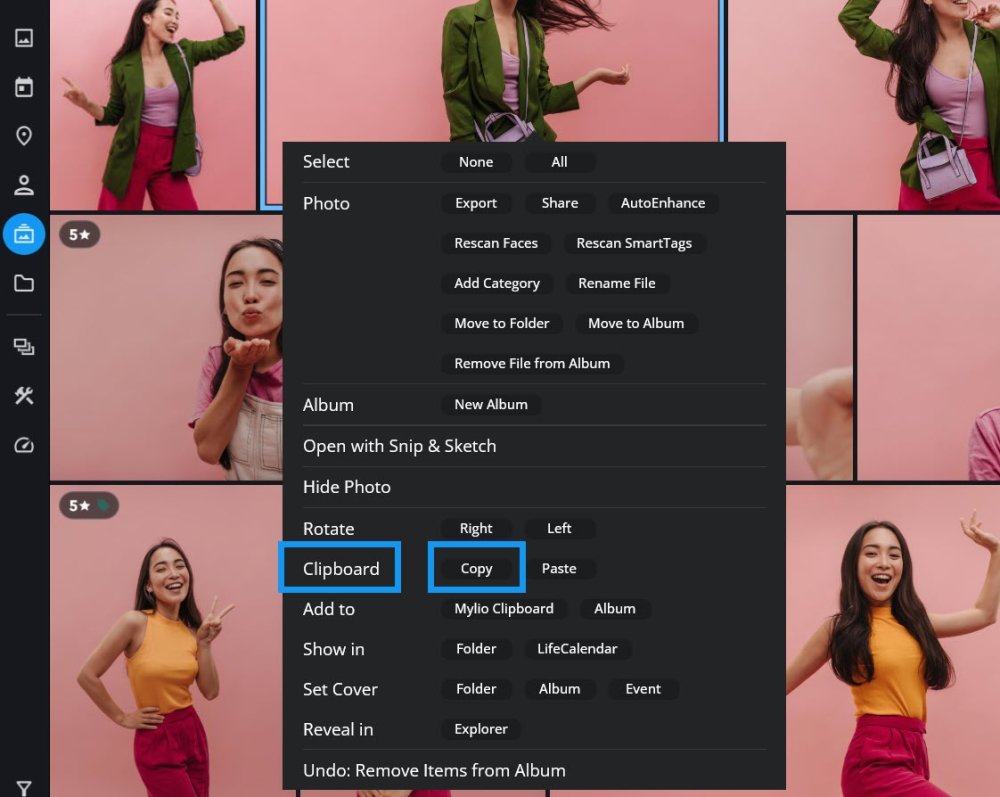Add to Mylio Clipboard
The image size is (1000, 797).
[x=504, y=609]
